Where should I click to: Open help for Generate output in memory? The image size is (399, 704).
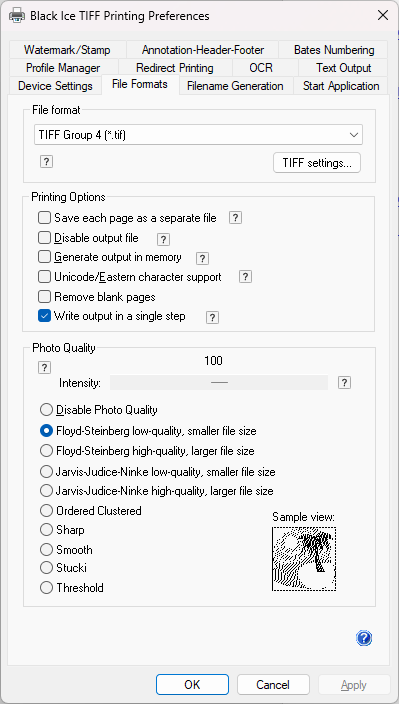202,258
